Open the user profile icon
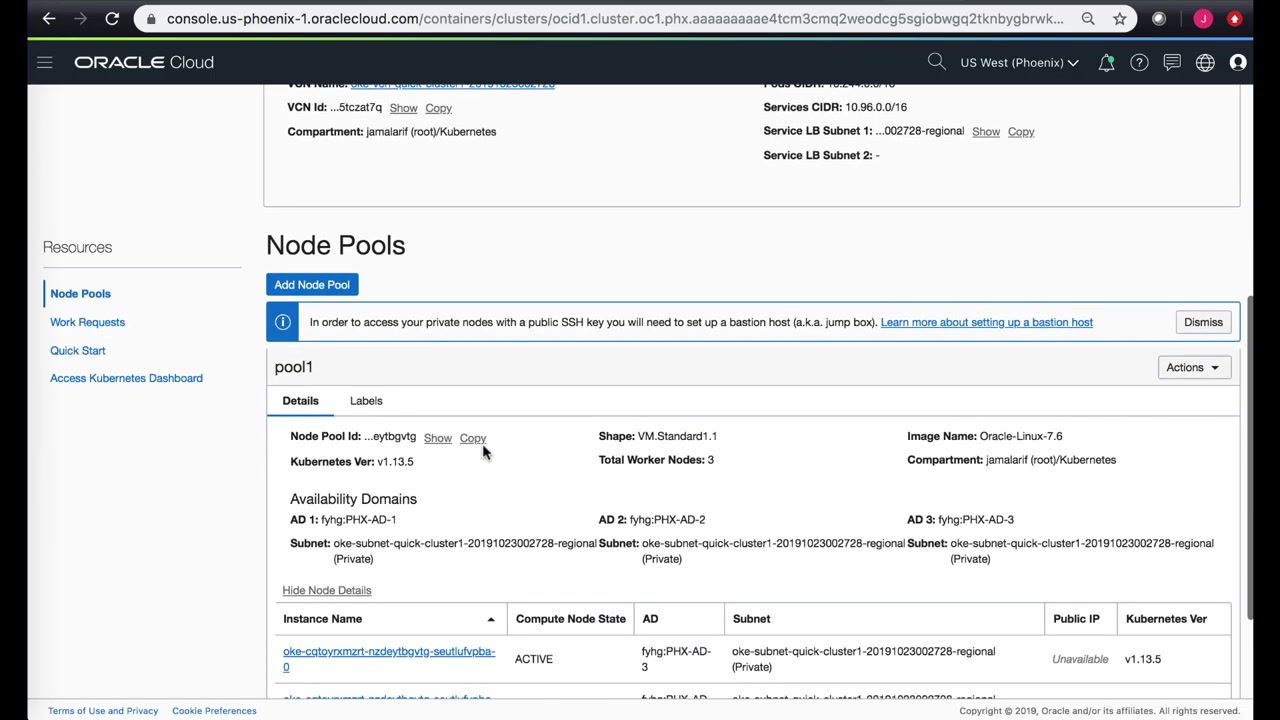 pyautogui.click(x=1238, y=62)
